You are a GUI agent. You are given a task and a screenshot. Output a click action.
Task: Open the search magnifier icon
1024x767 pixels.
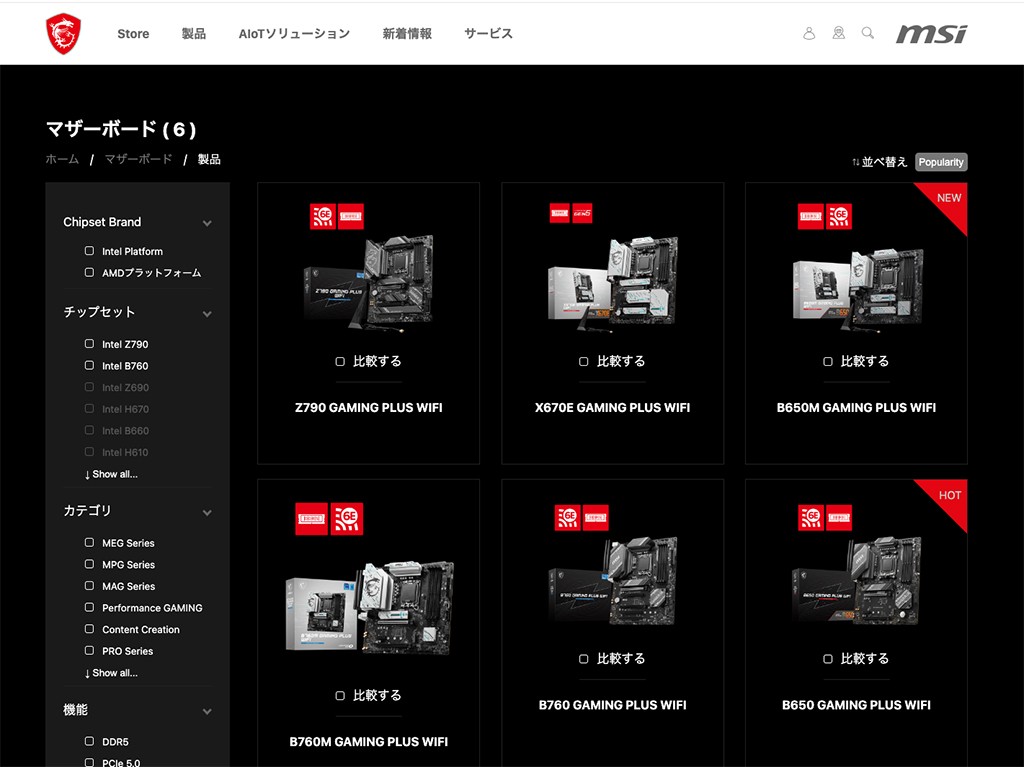tap(868, 33)
